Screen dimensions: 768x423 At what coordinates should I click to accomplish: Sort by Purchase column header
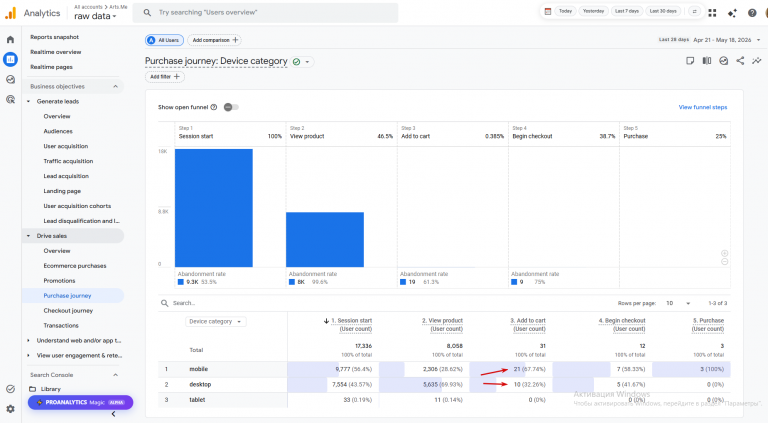coord(708,325)
